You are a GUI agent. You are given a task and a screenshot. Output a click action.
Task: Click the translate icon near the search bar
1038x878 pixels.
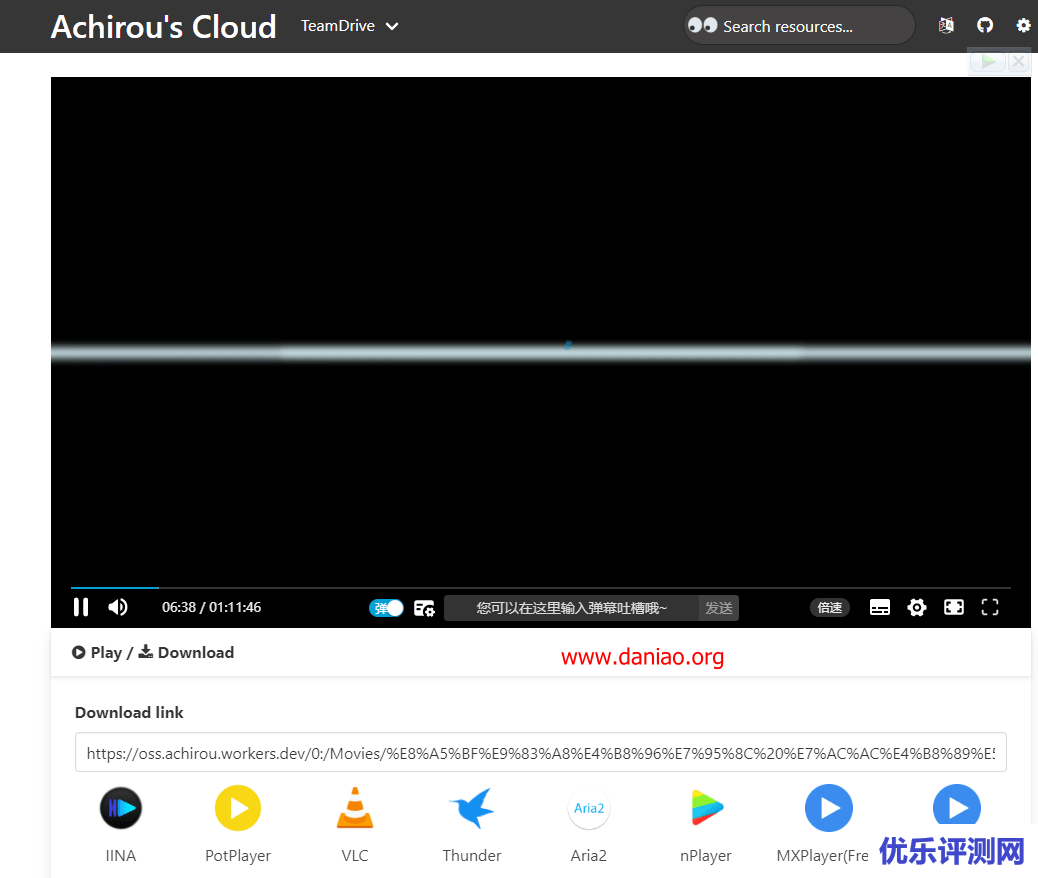[x=946, y=25]
